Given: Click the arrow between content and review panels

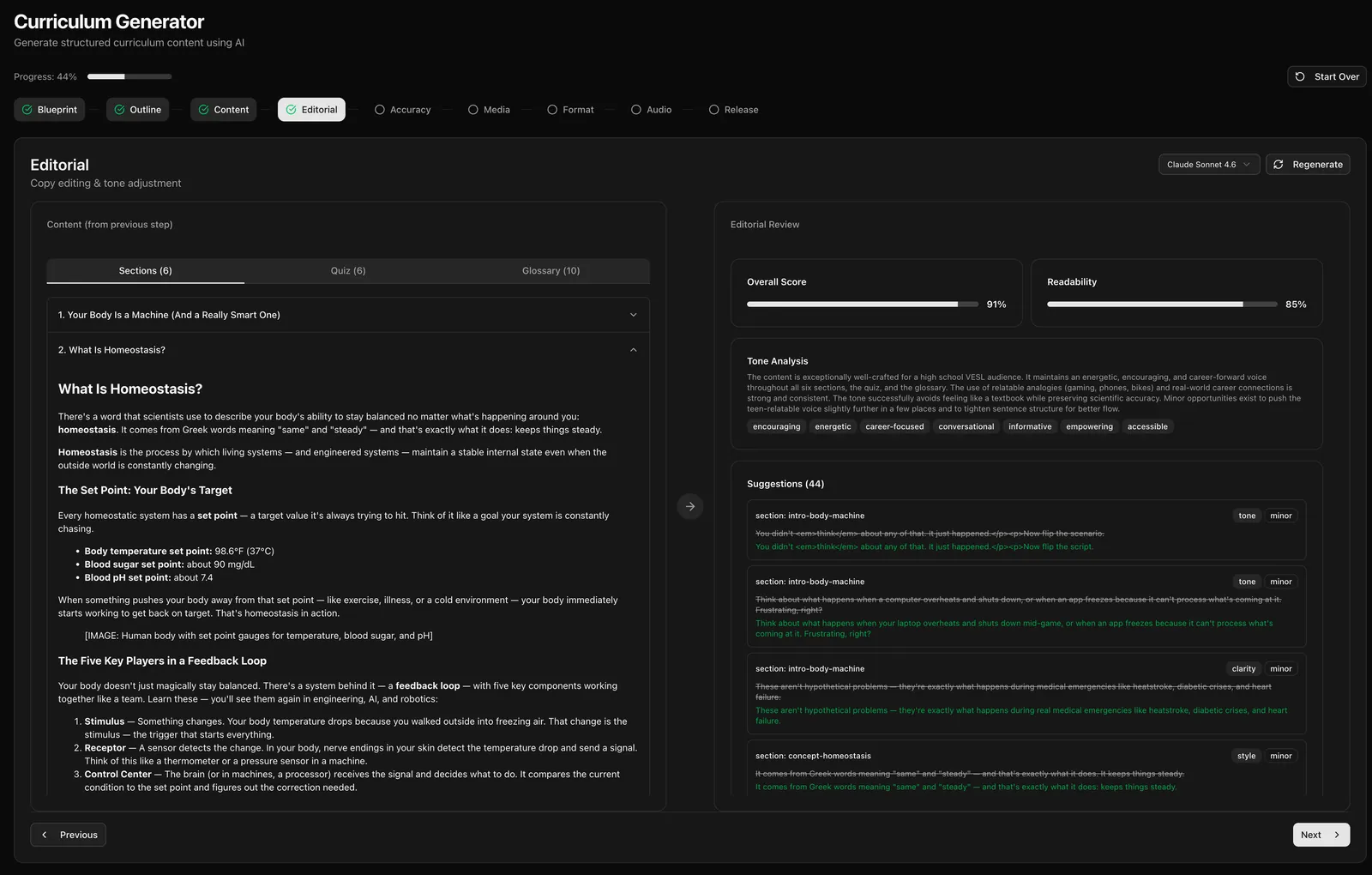Looking at the screenshot, I should [690, 506].
